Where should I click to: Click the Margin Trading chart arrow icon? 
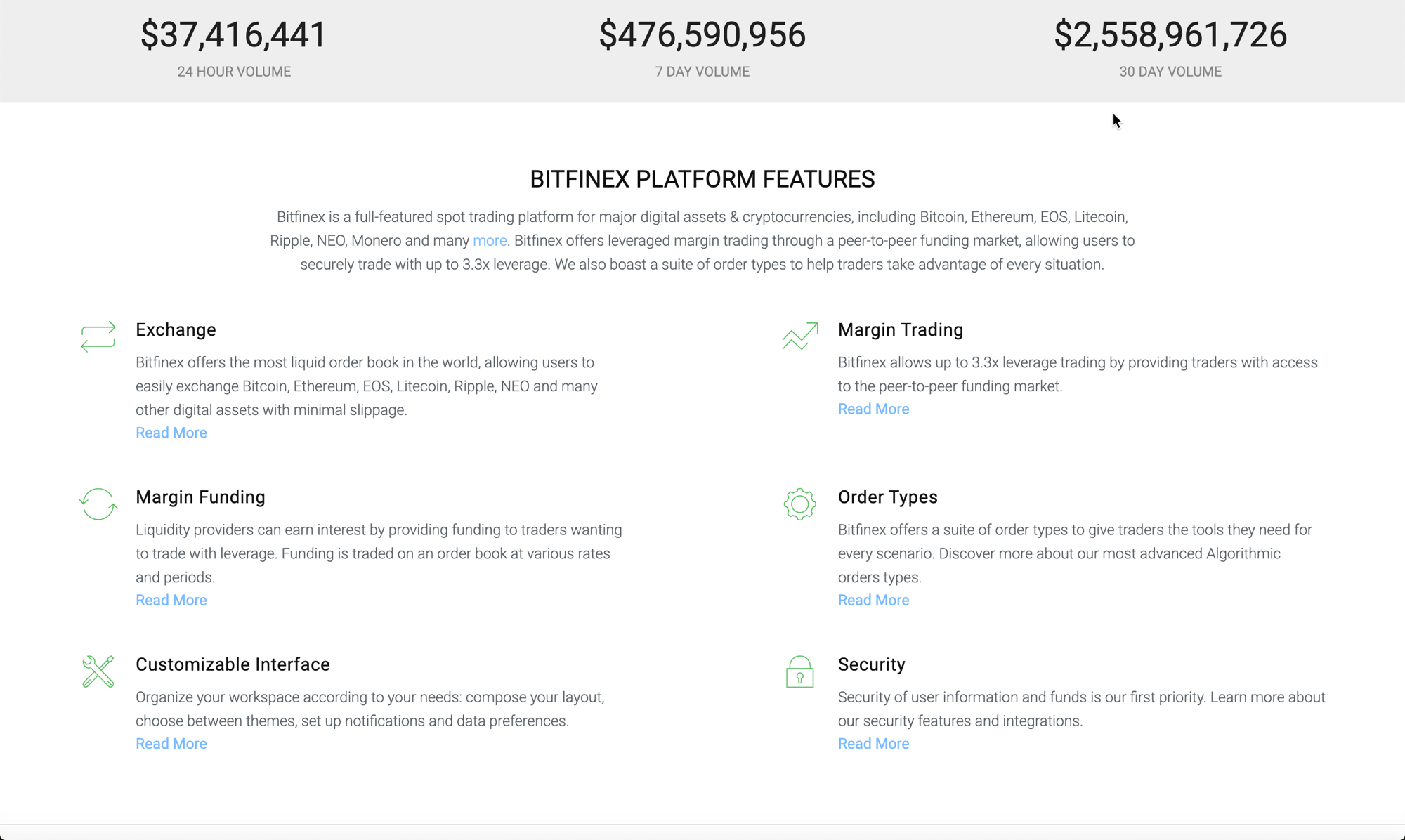[x=800, y=336]
